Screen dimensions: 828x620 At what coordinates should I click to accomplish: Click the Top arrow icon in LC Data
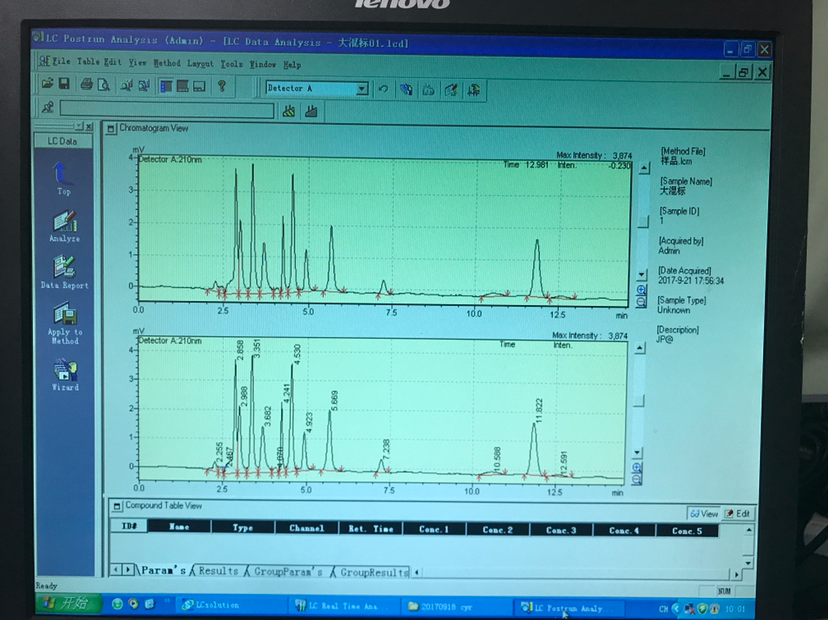tap(63, 178)
